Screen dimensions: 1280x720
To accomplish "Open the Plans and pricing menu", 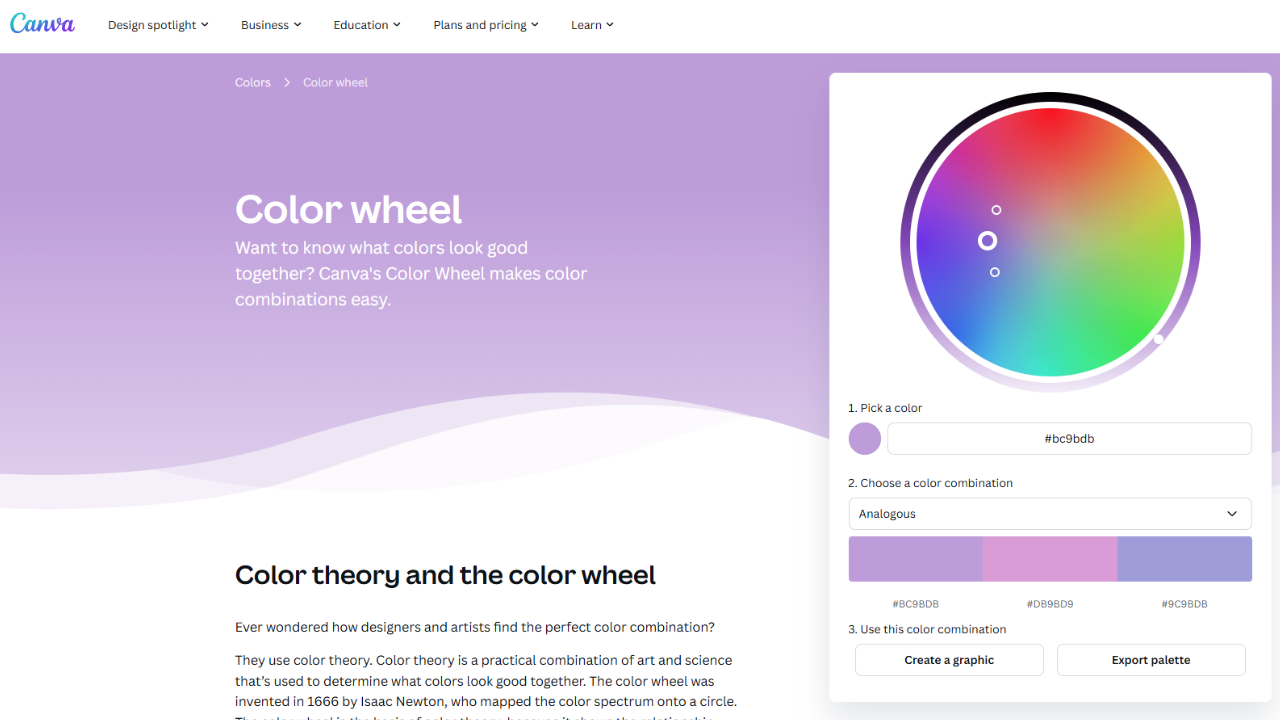I will pos(486,25).
